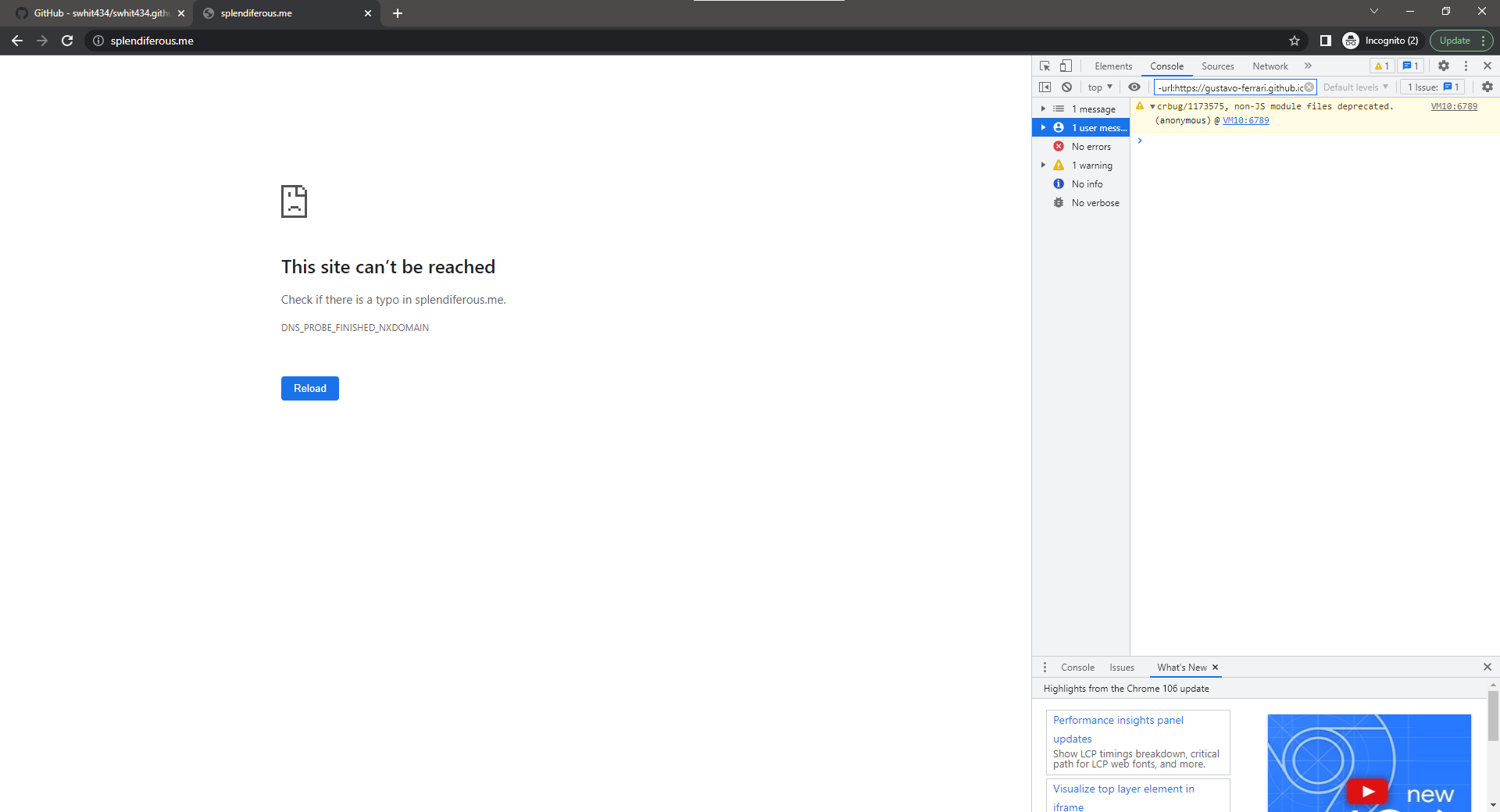Click the address bar showing splendiferous.me
The image size is (1500, 812).
tap(695, 41)
